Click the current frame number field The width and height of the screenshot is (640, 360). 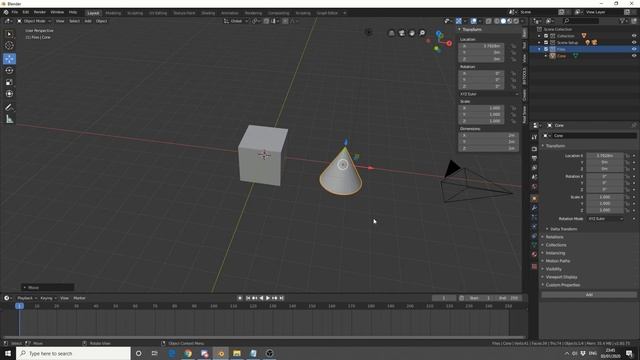(444, 298)
